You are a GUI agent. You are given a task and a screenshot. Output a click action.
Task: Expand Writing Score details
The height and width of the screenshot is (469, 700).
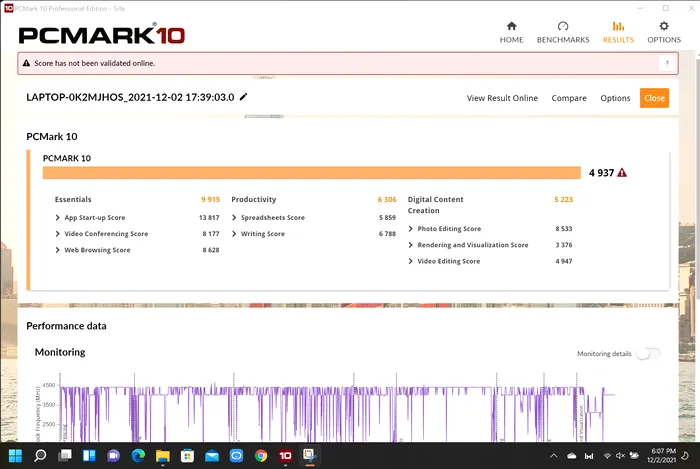[234, 234]
